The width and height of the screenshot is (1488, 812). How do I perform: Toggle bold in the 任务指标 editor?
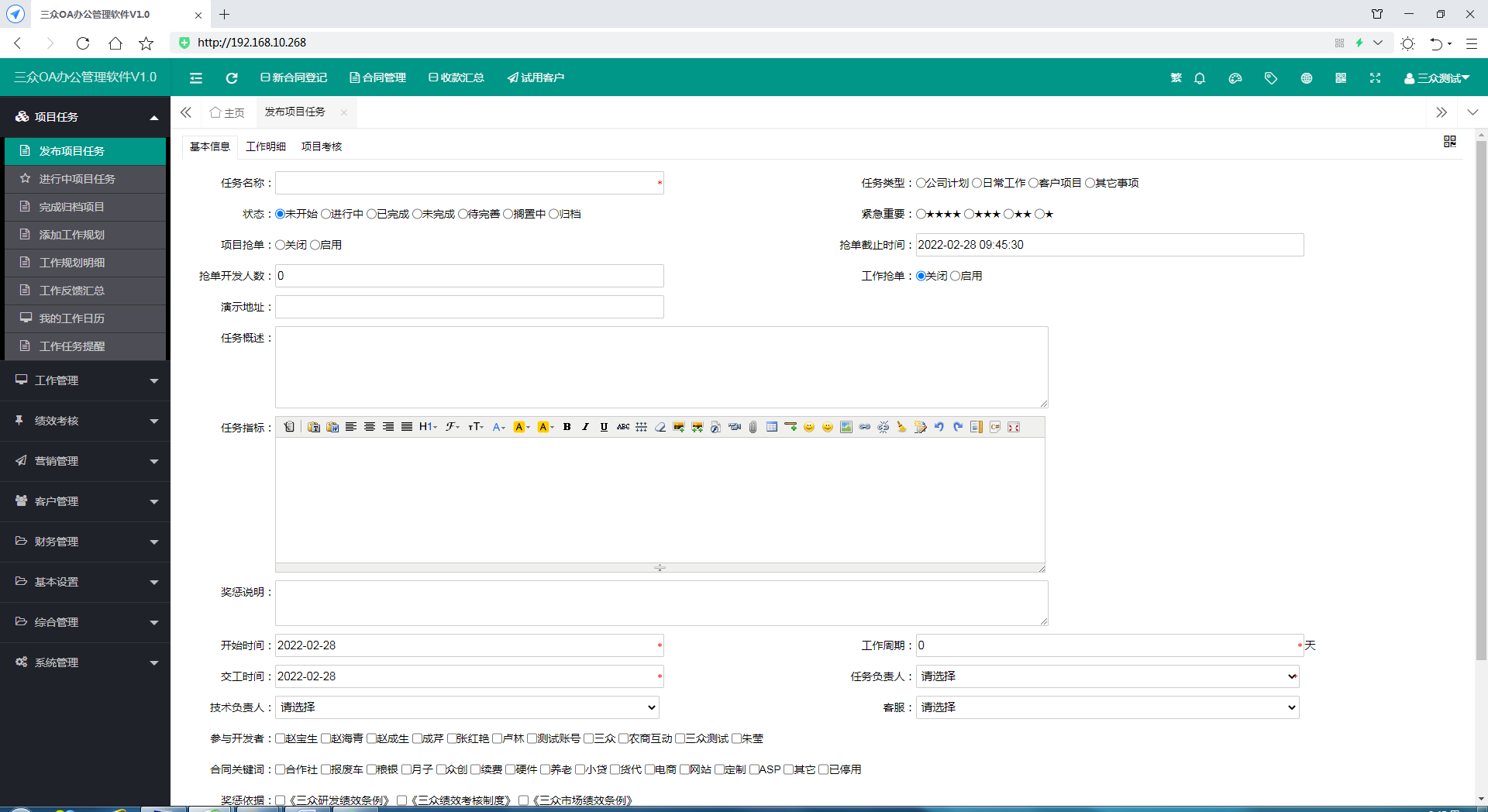coord(567,427)
